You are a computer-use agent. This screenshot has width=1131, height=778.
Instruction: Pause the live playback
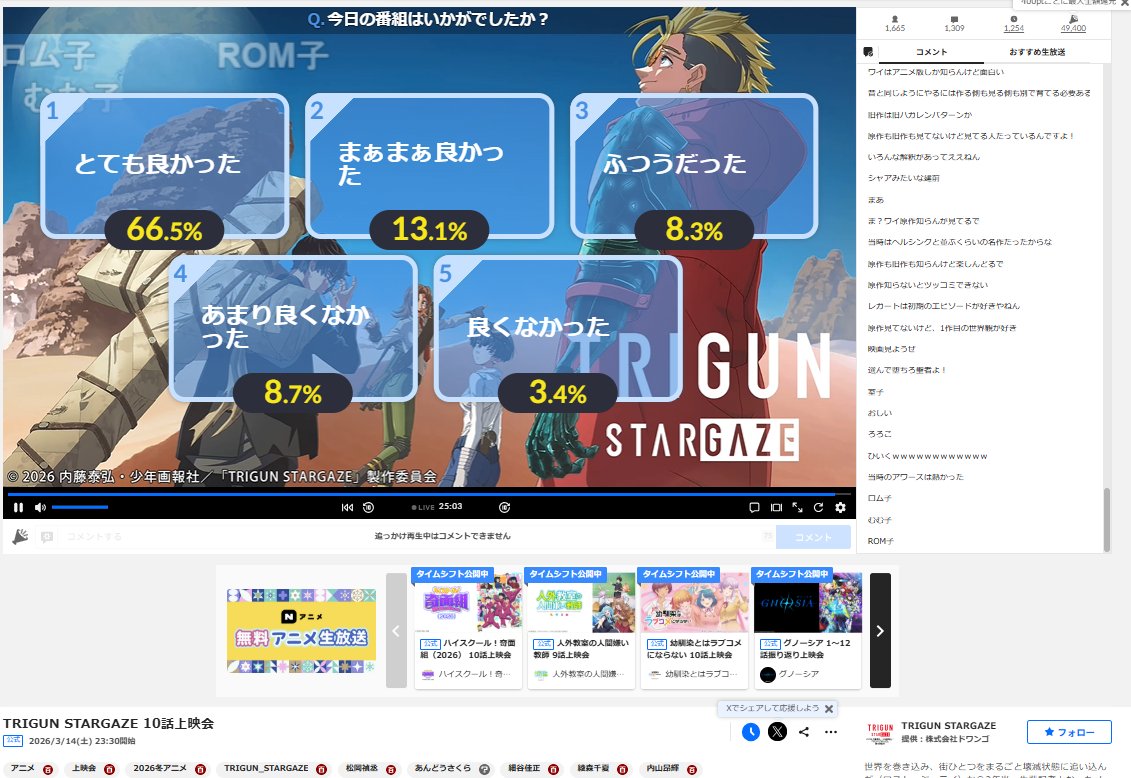(x=18, y=508)
